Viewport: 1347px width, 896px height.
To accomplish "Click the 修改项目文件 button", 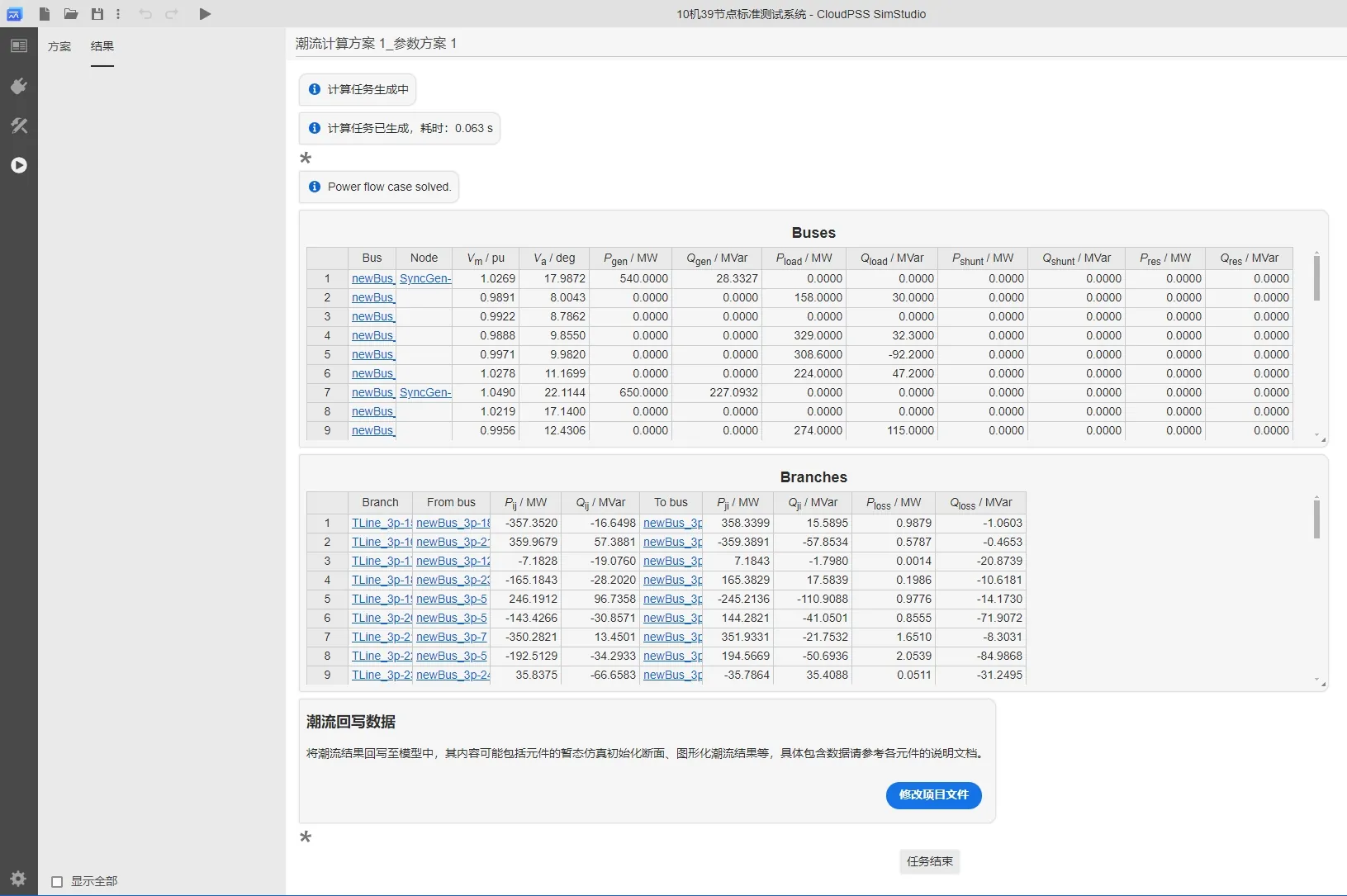I will tap(934, 795).
